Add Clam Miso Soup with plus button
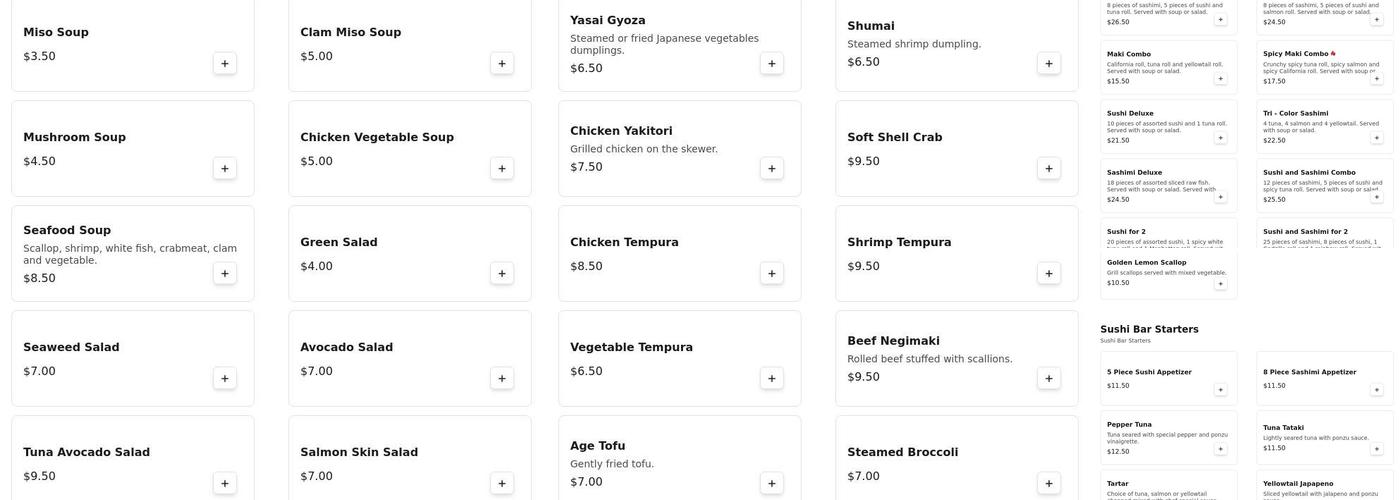This screenshot has width=1400, height=500. click(x=502, y=64)
